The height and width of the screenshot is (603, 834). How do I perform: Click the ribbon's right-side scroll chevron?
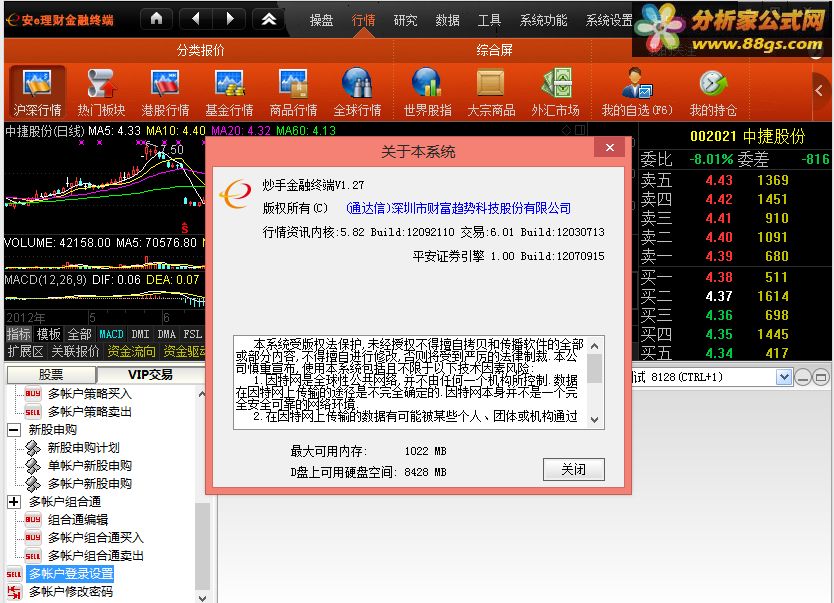(819, 90)
